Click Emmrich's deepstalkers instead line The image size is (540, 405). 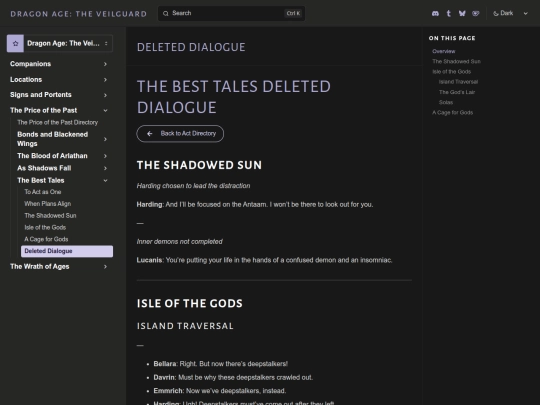(220, 391)
